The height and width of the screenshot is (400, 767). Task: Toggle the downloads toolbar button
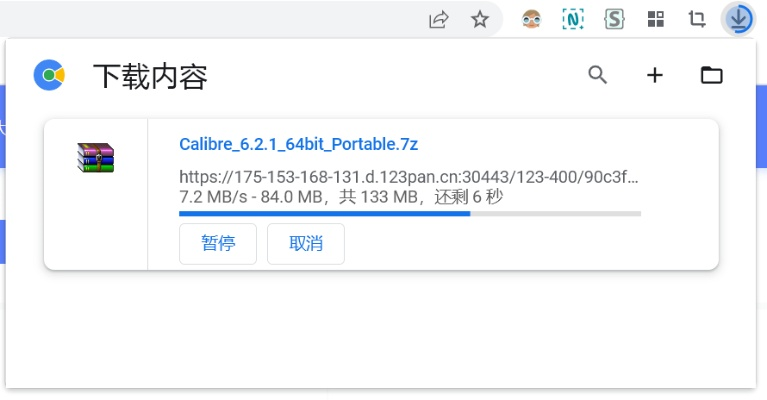click(738, 19)
